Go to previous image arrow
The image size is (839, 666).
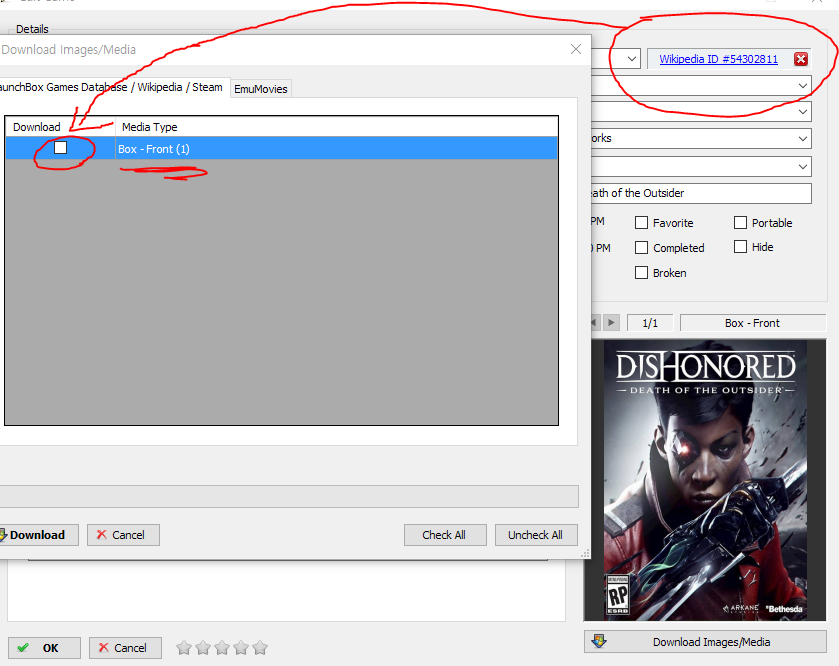coord(594,323)
